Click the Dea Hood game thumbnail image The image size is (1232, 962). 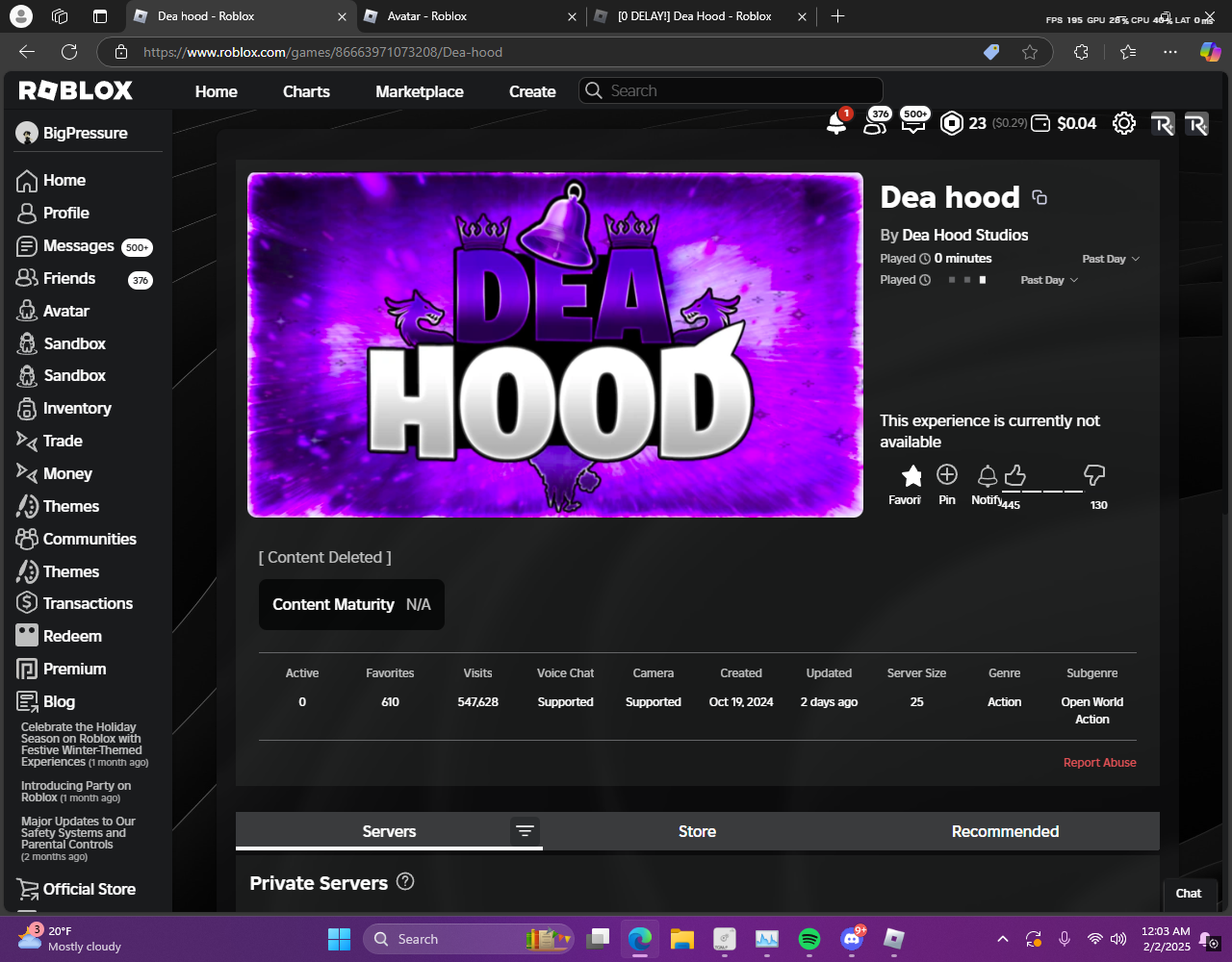pos(555,345)
